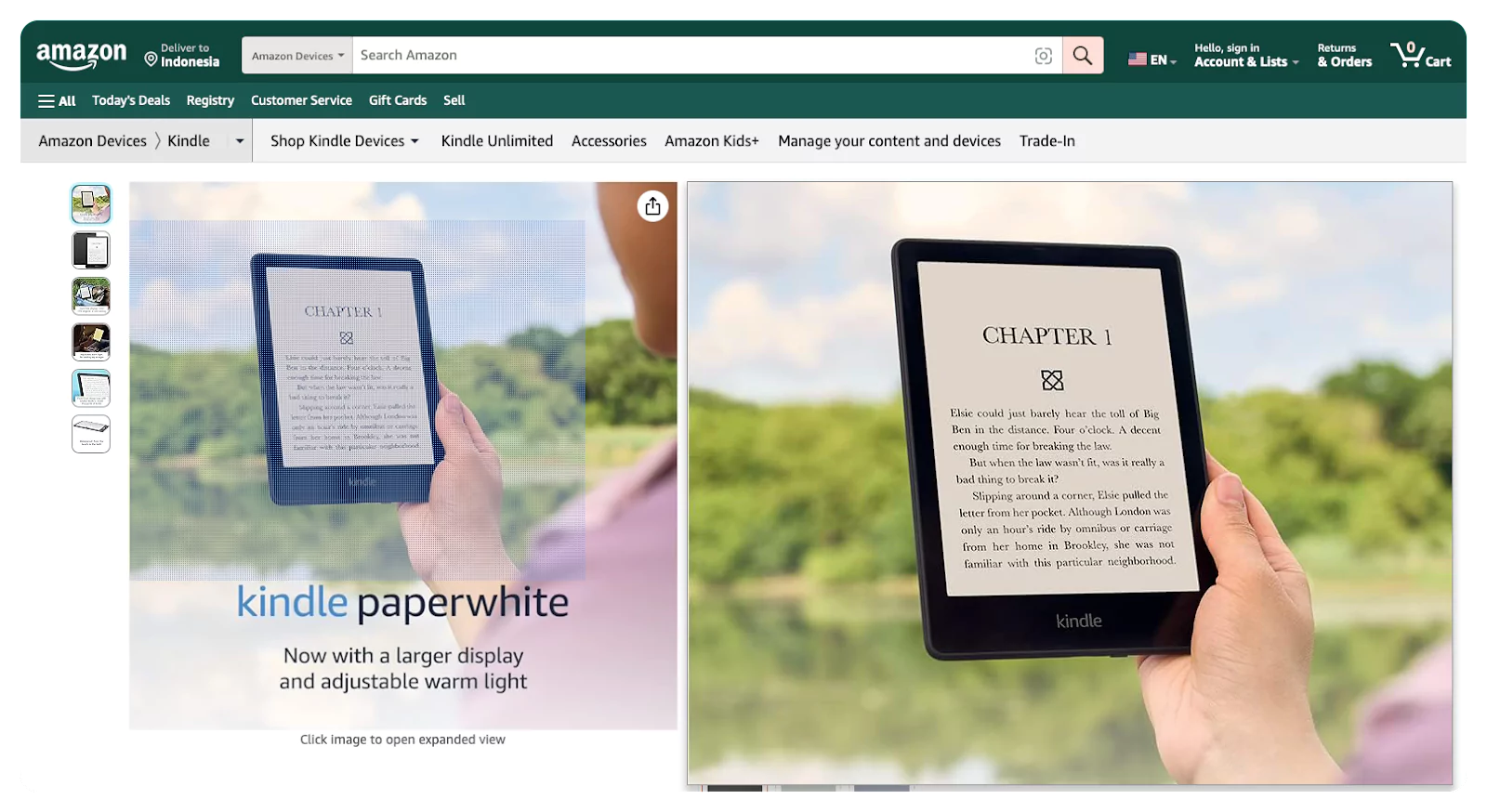Open the EN language selector
1487x812 pixels.
[1152, 59]
